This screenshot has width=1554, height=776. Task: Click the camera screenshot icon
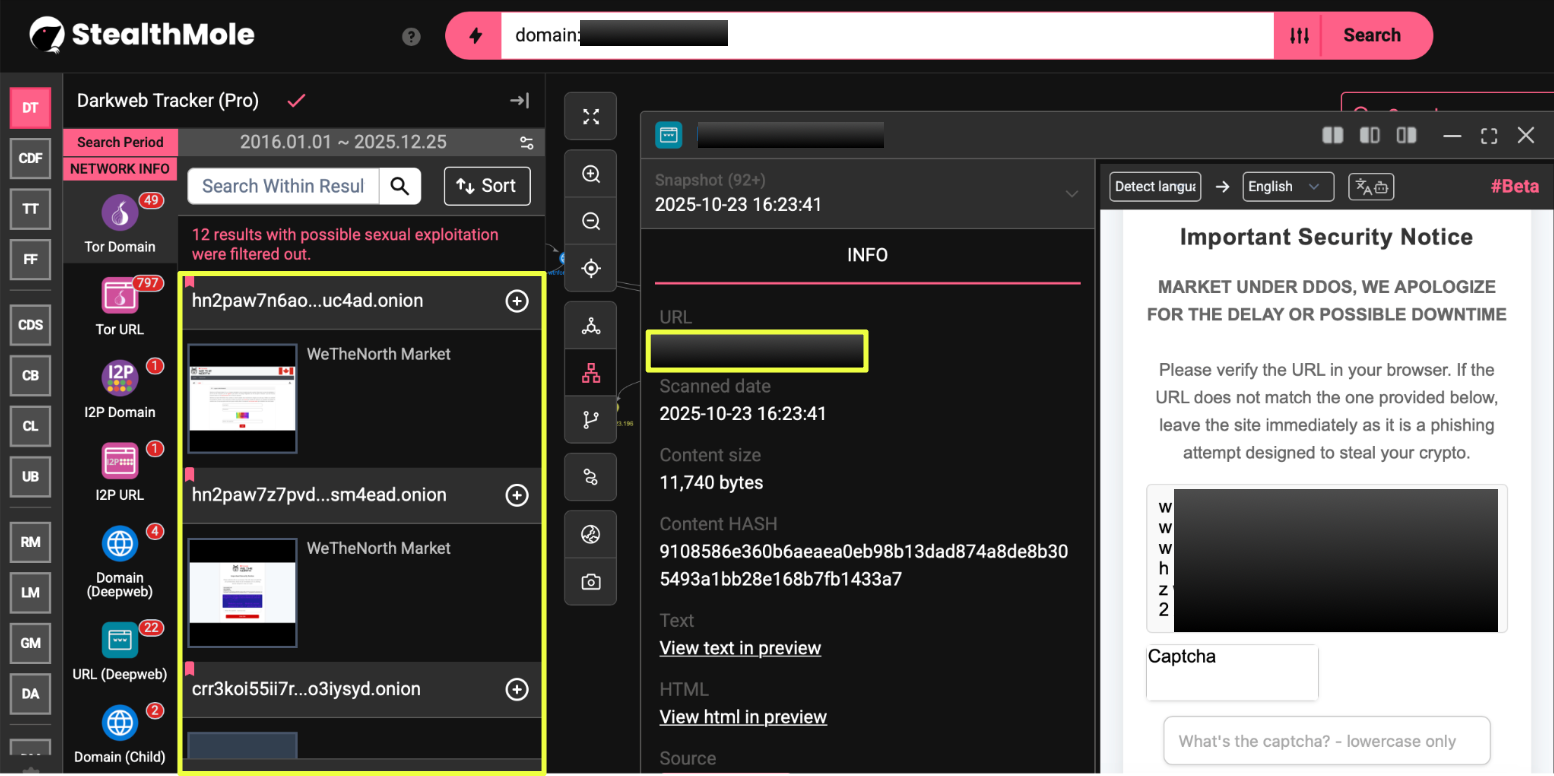pyautogui.click(x=591, y=582)
